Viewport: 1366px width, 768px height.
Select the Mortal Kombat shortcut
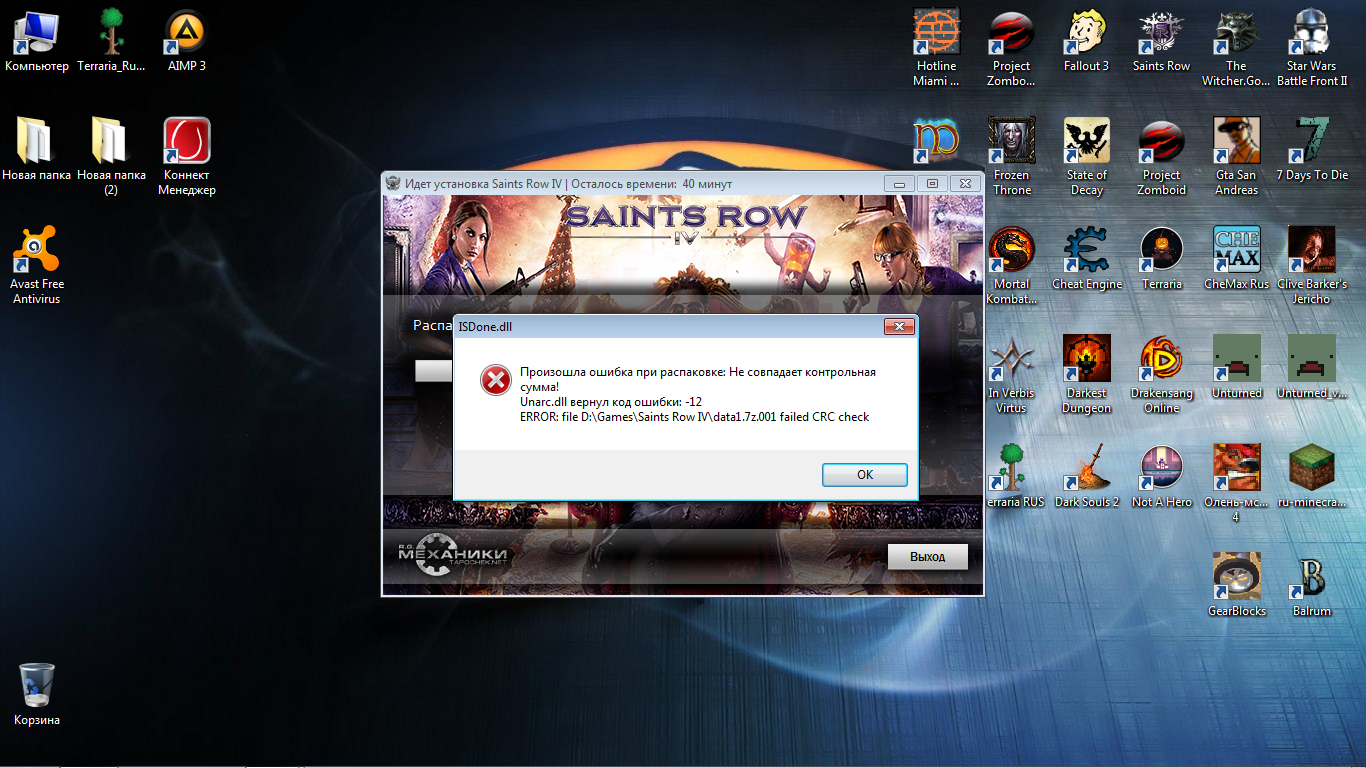1011,266
